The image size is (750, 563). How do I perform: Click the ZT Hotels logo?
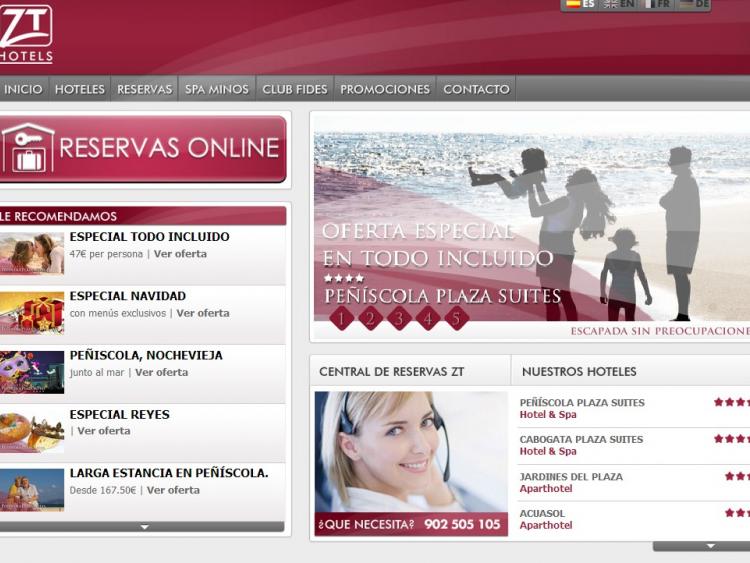click(x=26, y=33)
